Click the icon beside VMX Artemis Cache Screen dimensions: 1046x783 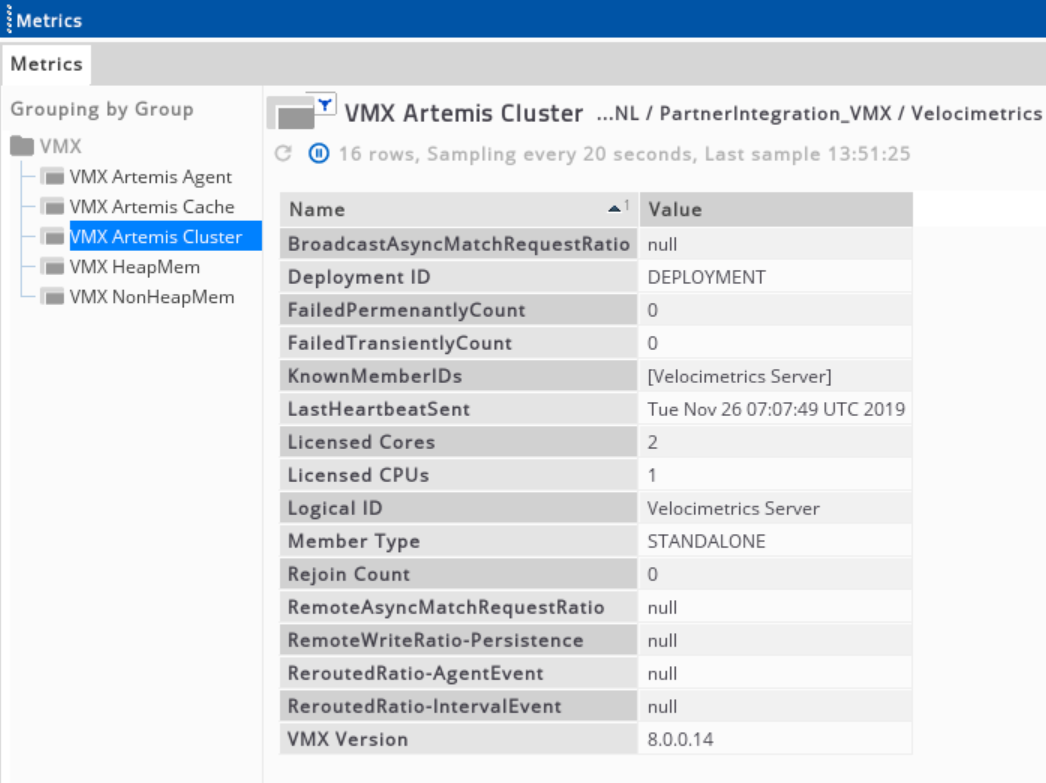[x=53, y=207]
